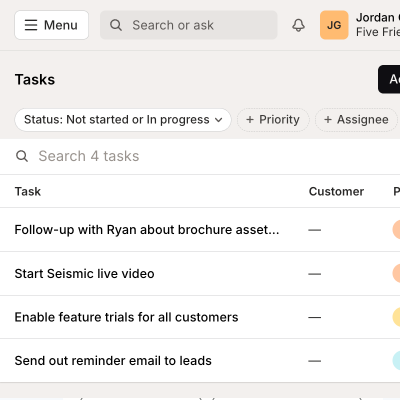
Task: Click the JG user avatar
Action: 334,25
